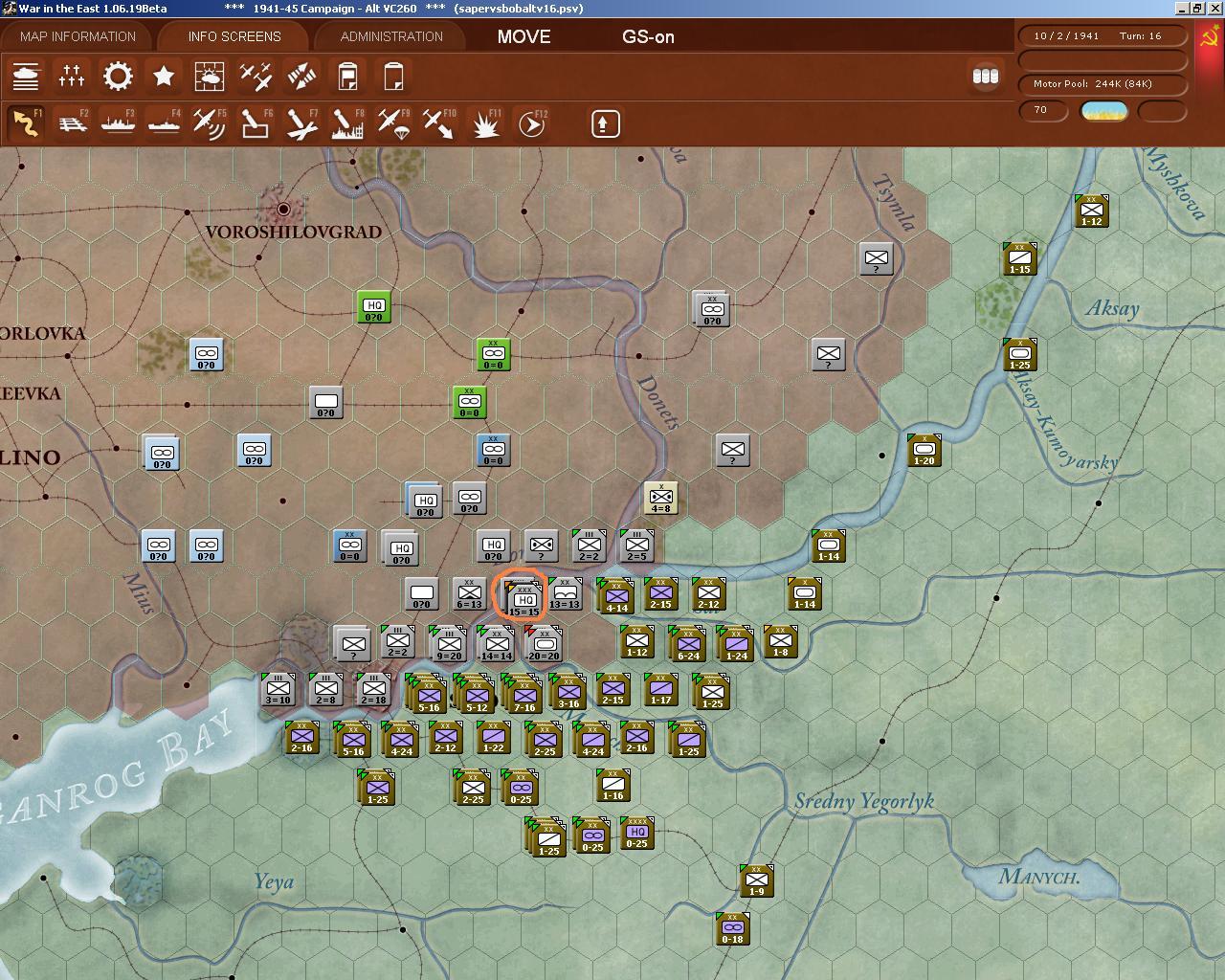Select the 2=5 infantry counter

click(636, 546)
